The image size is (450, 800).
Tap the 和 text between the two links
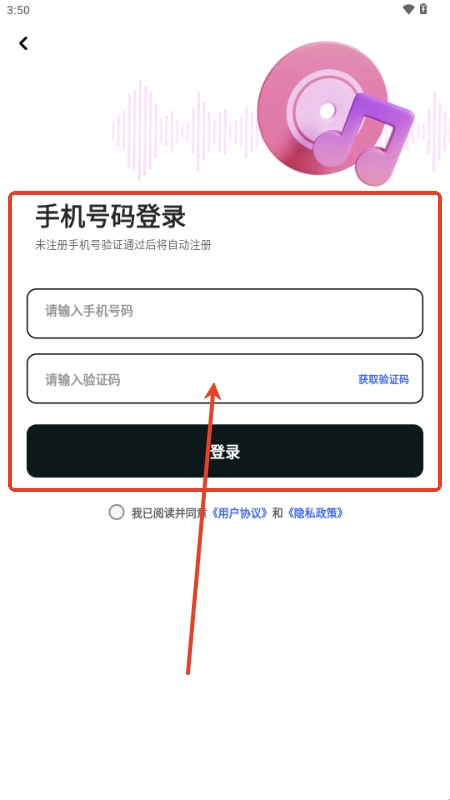click(277, 513)
